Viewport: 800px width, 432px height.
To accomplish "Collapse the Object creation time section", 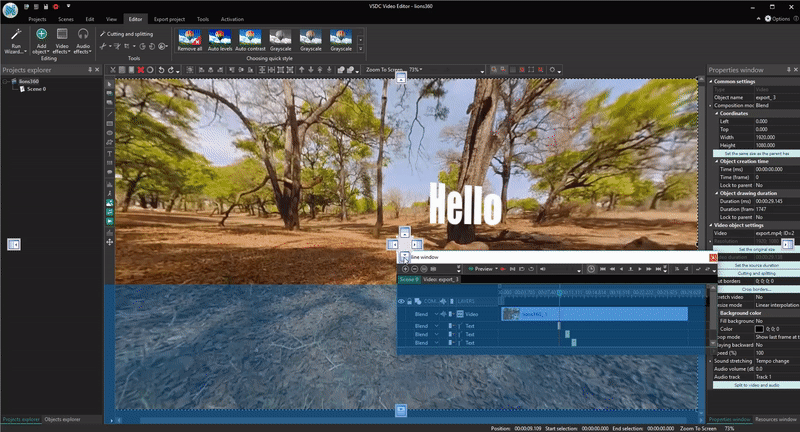I will 716,161.
